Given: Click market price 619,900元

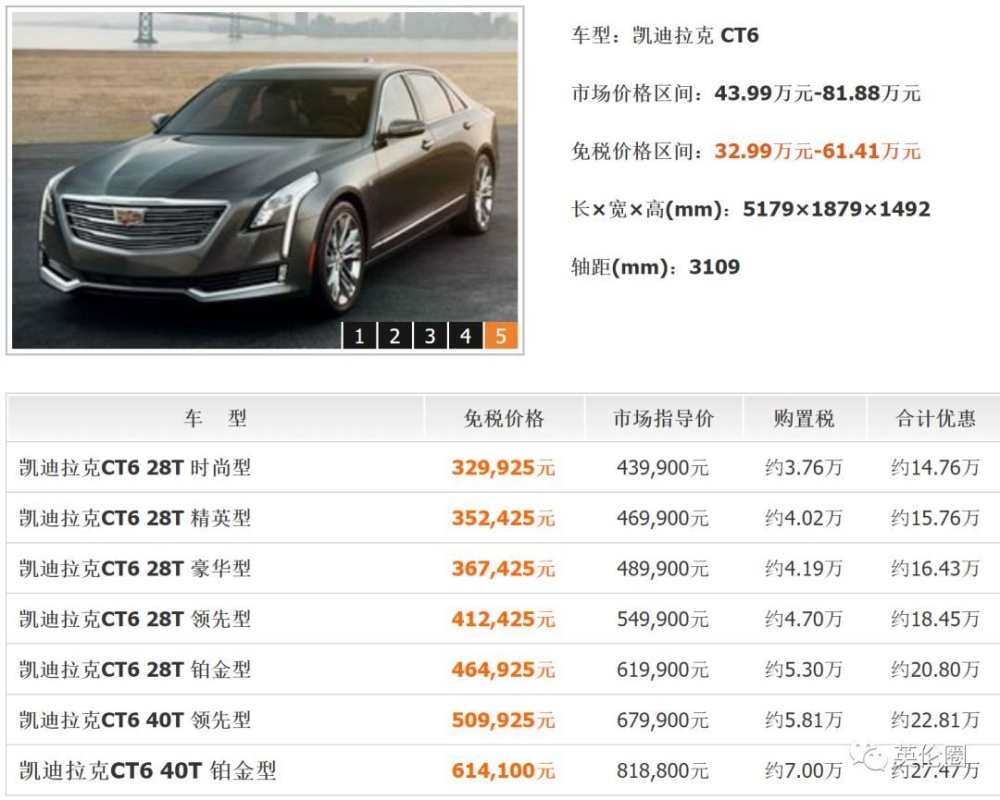Looking at the screenshot, I should pos(663,669).
